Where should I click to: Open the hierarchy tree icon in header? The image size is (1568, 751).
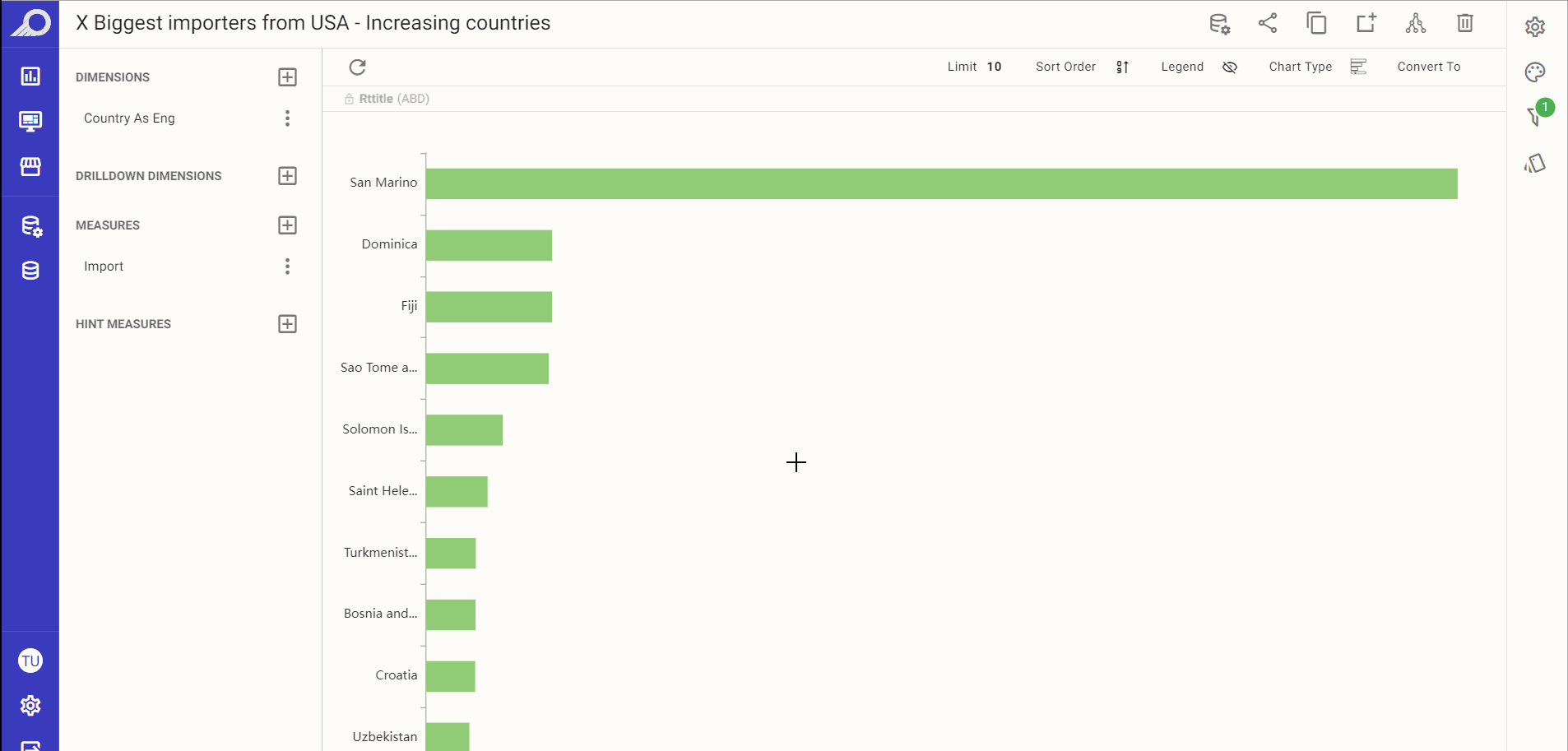pyautogui.click(x=1416, y=23)
